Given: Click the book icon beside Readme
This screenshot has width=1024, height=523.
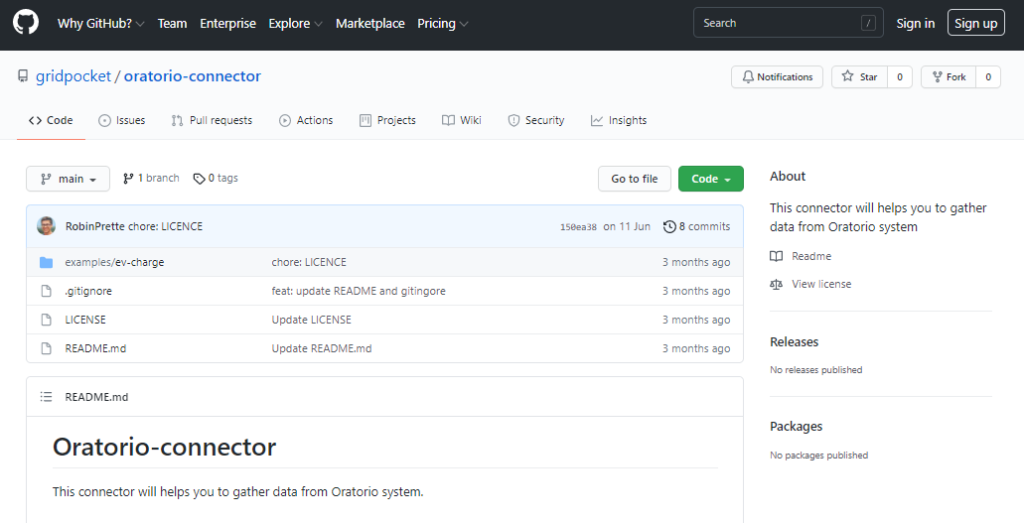Looking at the screenshot, I should 776,256.
